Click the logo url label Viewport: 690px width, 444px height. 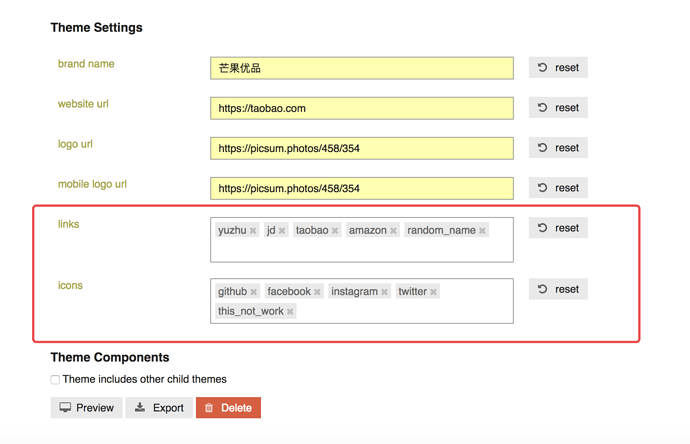(75, 144)
